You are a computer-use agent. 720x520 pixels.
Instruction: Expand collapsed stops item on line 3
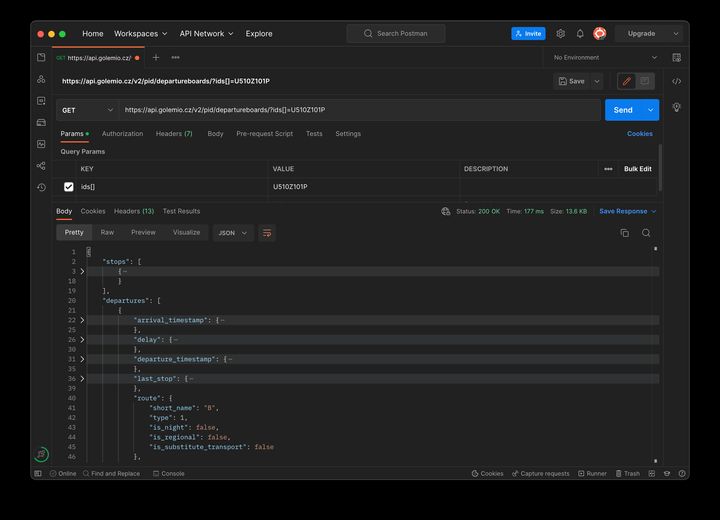point(82,271)
